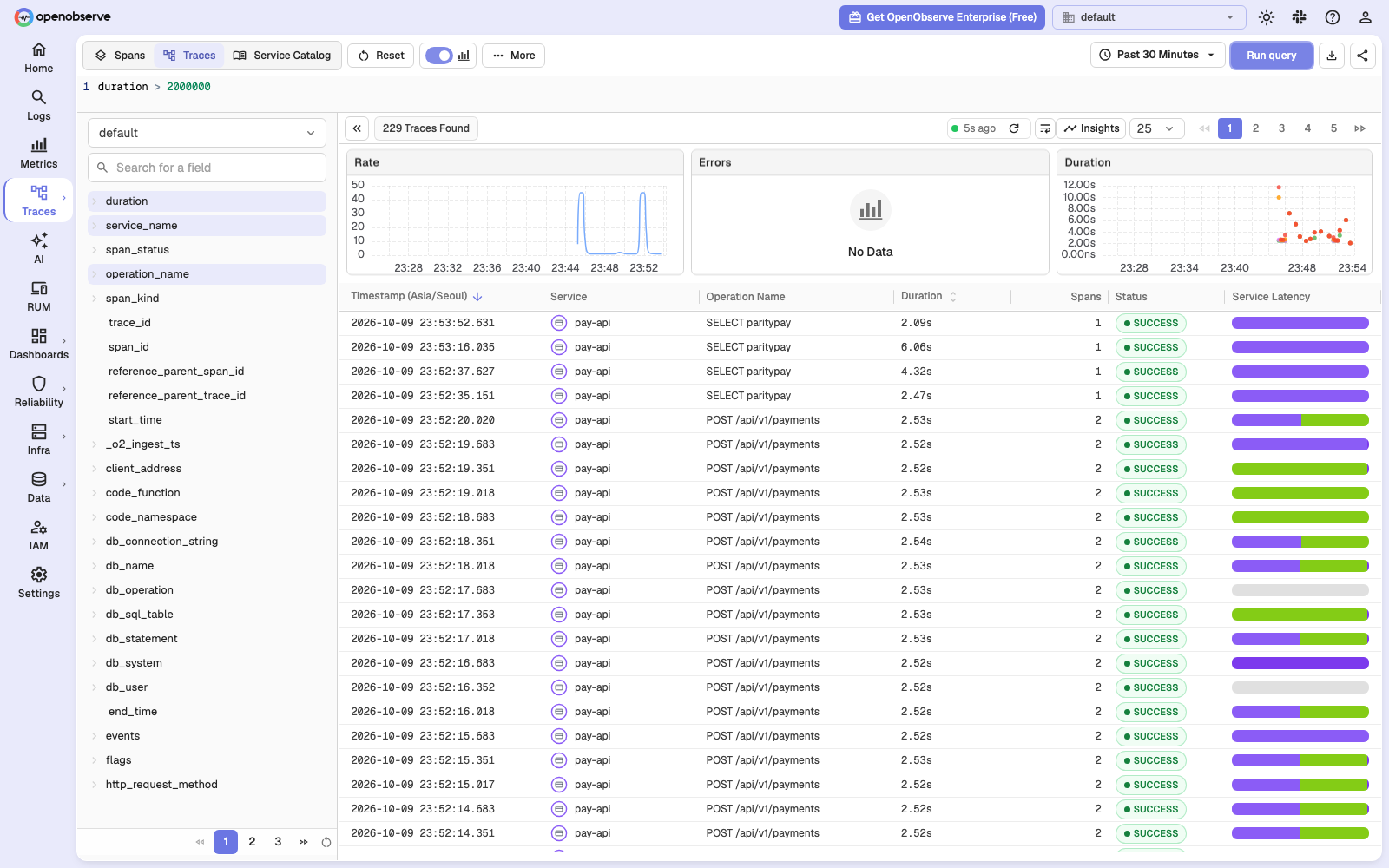Open the help menu icon
The image size is (1389, 868).
tap(1333, 17)
